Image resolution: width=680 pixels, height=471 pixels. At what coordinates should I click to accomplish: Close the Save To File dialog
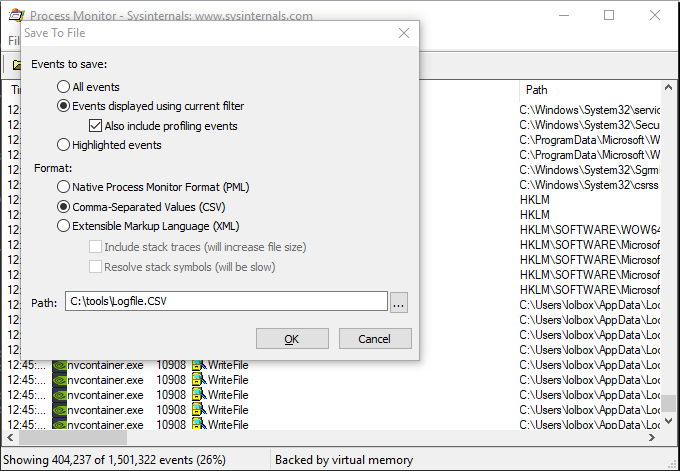(404, 33)
